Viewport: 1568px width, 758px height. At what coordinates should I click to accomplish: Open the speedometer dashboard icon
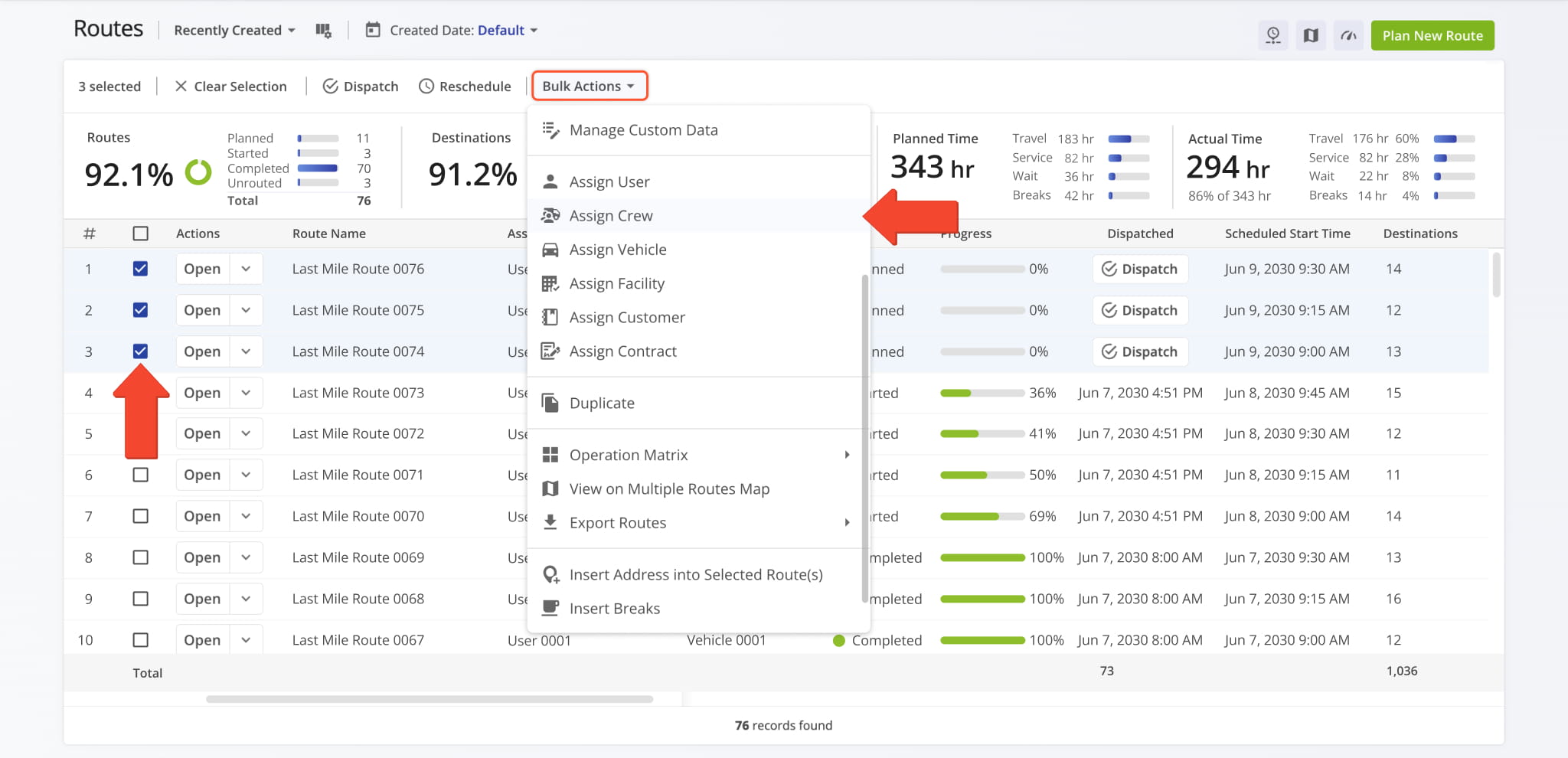(1348, 36)
